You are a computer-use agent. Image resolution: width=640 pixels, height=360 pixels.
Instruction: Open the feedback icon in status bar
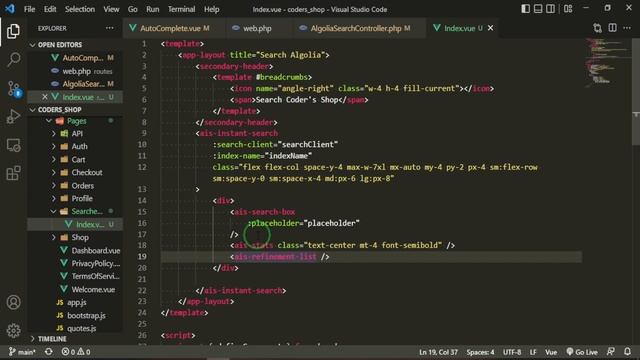(611, 352)
